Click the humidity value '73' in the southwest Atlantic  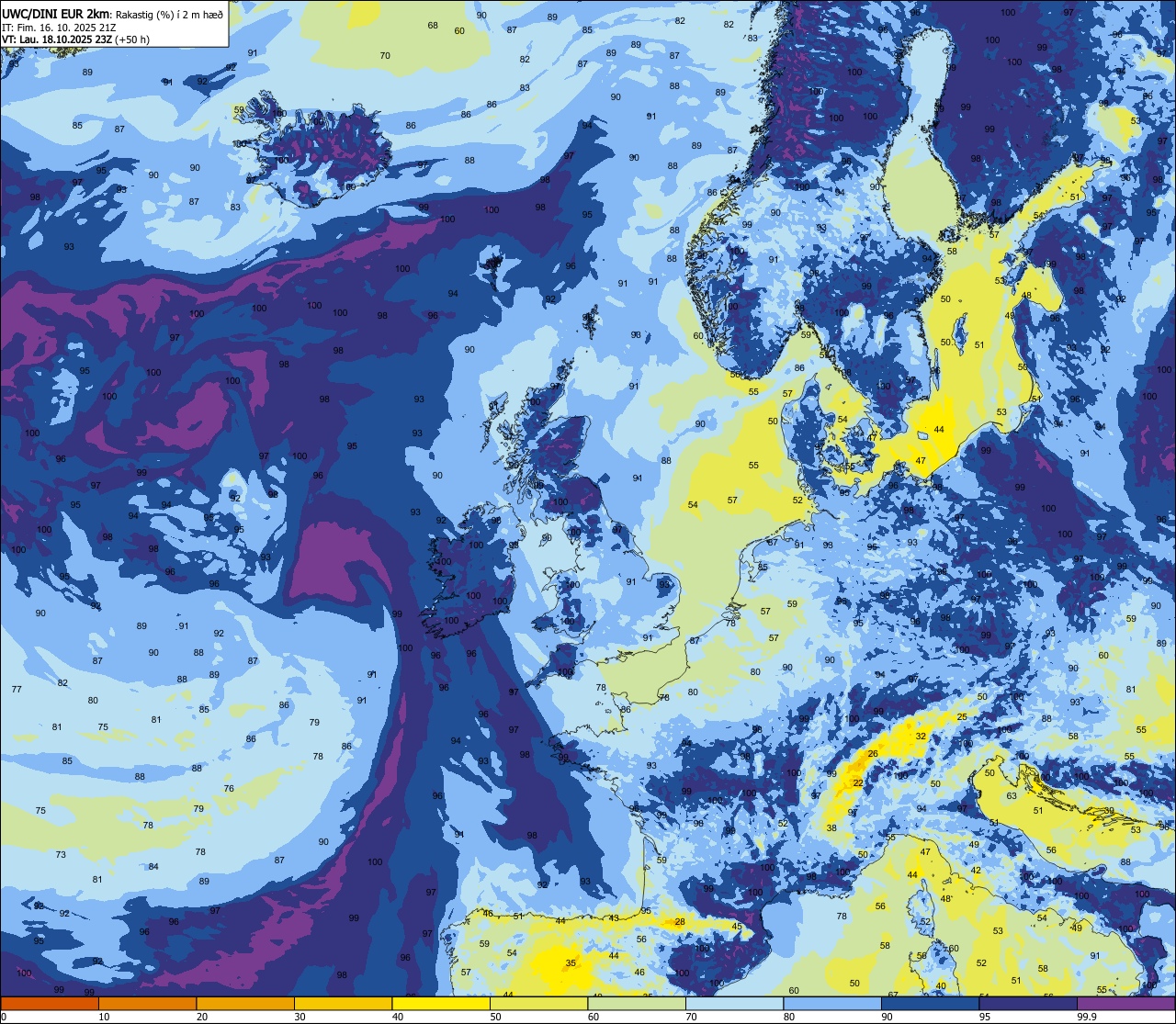61,854
